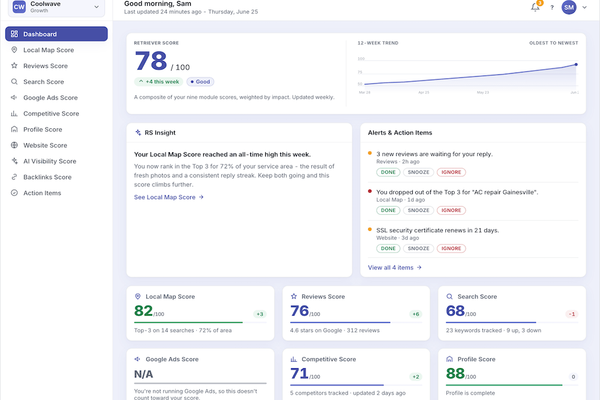Screen dimensions: 600x400
Task: Click the Local Map Score pin icon in sidebar
Action: [x=14, y=50]
